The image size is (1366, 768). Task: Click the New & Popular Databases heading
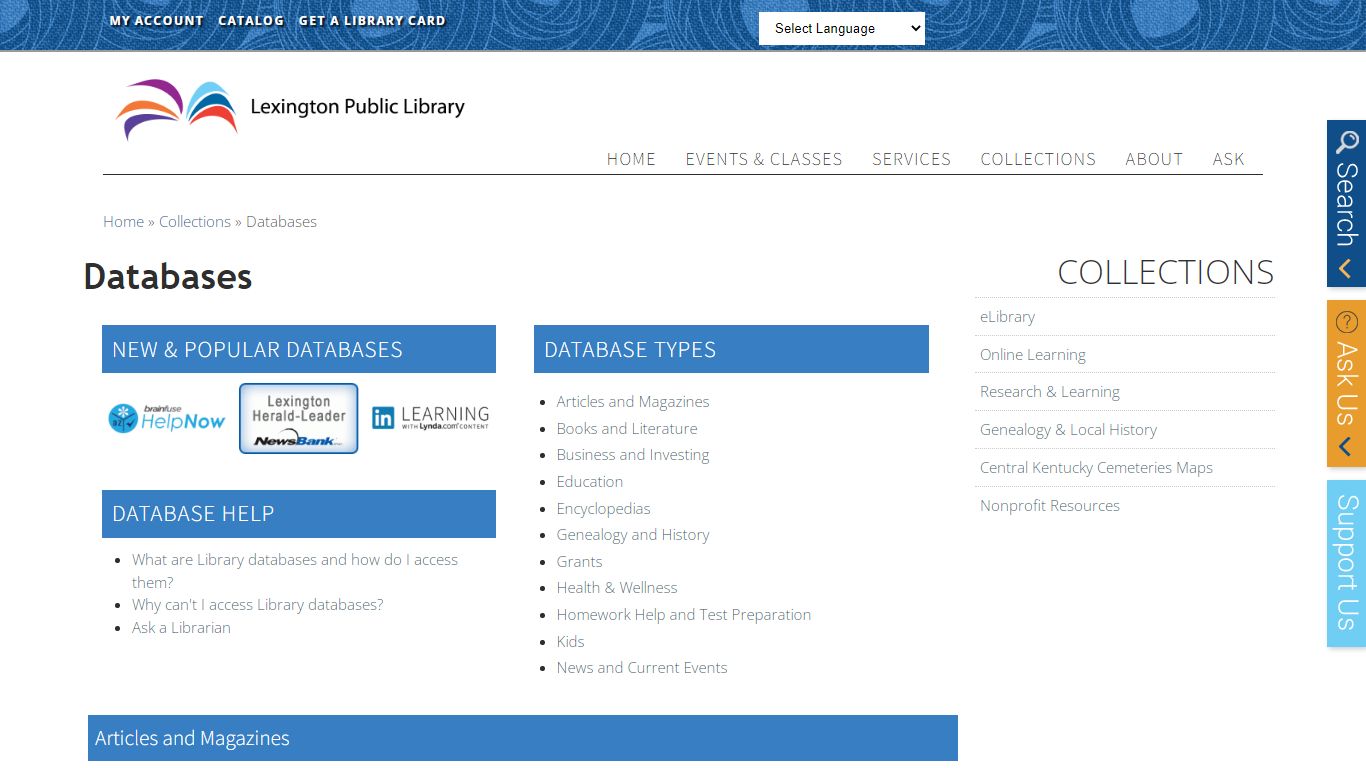click(x=299, y=349)
